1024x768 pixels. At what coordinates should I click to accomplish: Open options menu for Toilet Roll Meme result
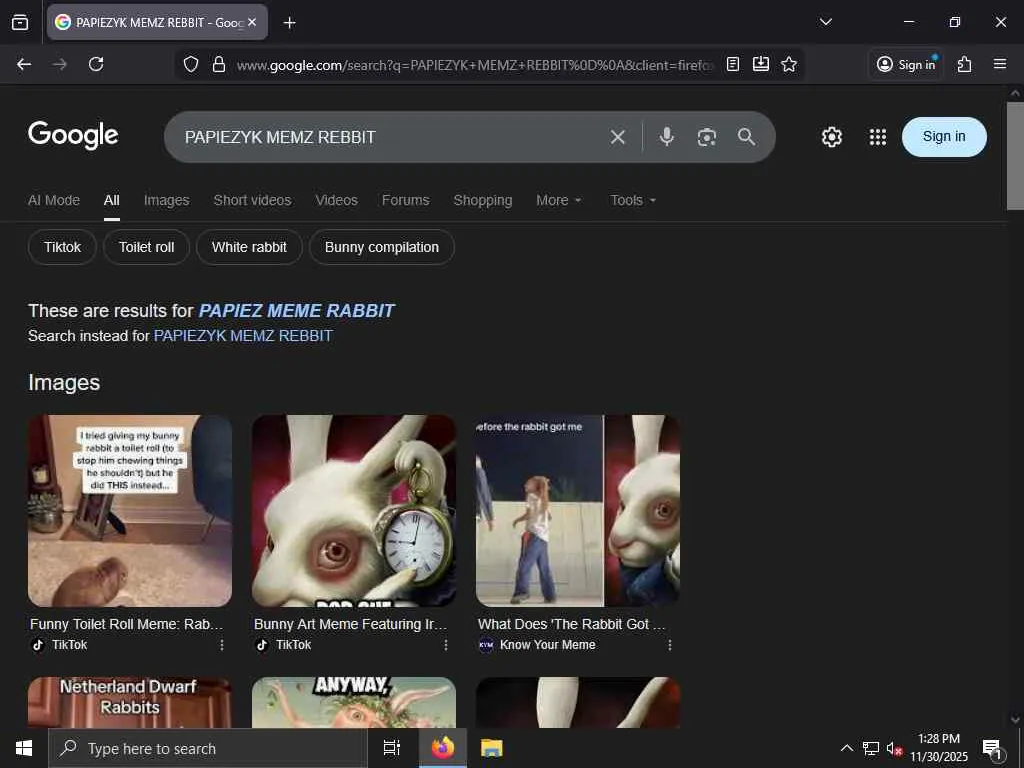222,645
